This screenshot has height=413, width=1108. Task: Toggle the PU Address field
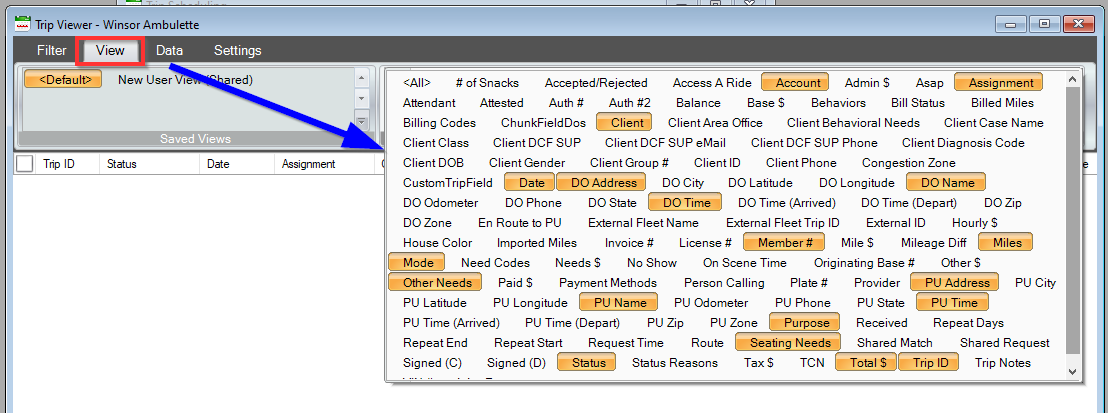pyautogui.click(x=957, y=282)
